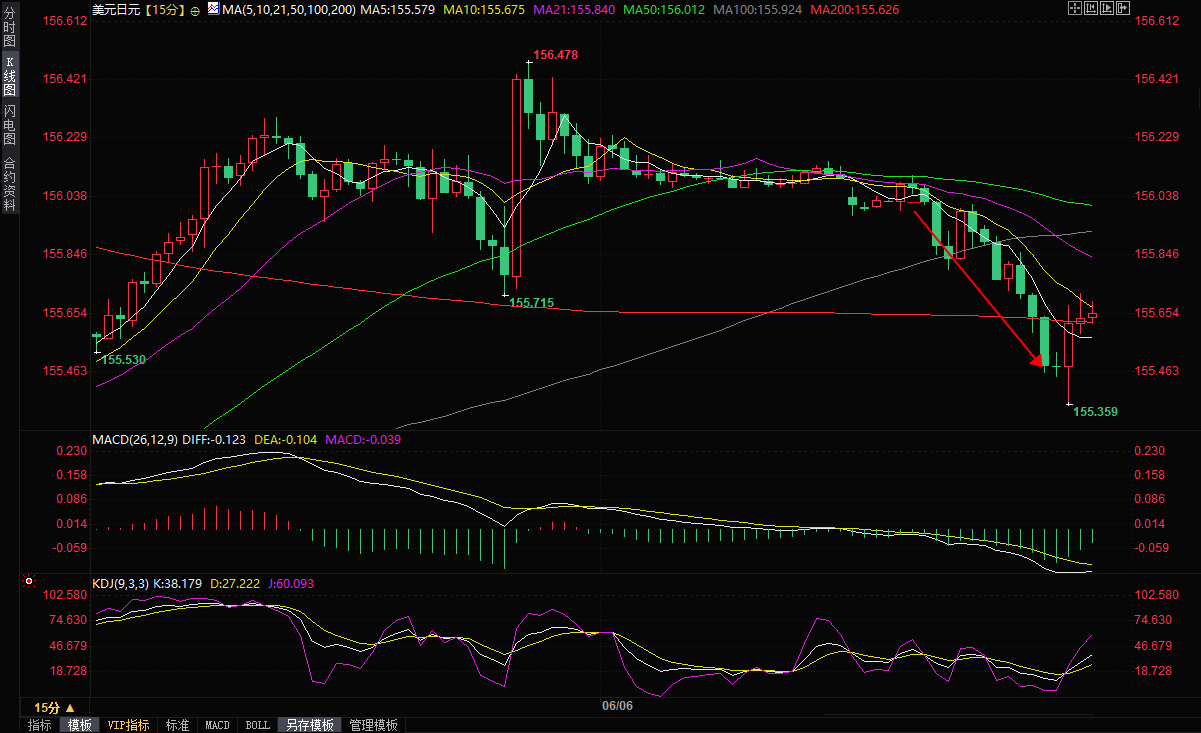Screen dimensions: 1201x733
Task: Click the 管理模板 button
Action: pyautogui.click(x=373, y=725)
